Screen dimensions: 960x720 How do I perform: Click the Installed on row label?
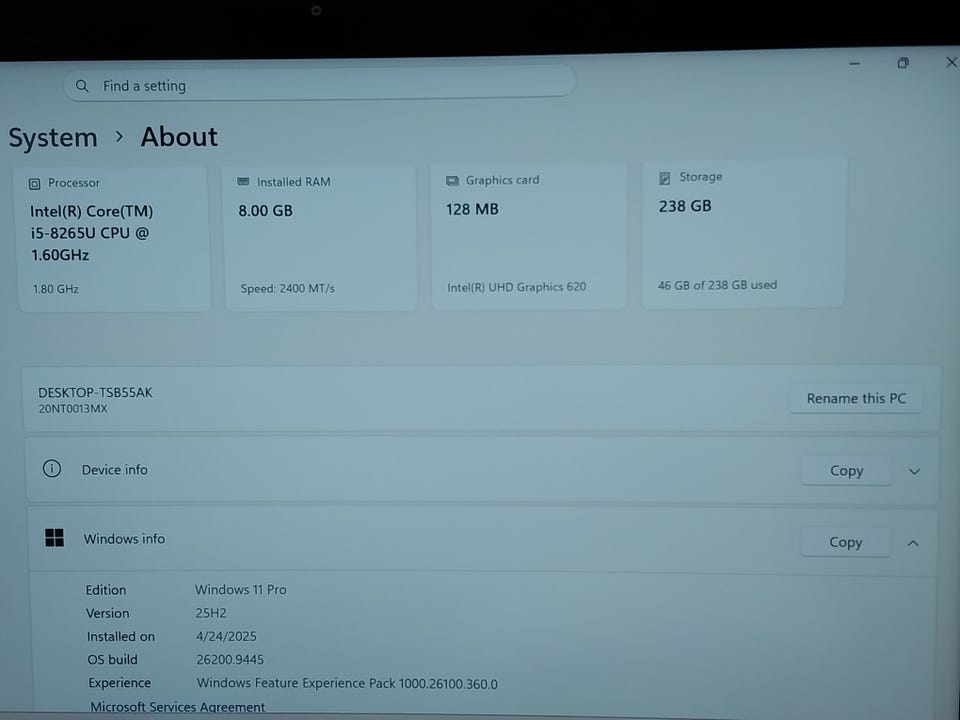click(x=121, y=637)
